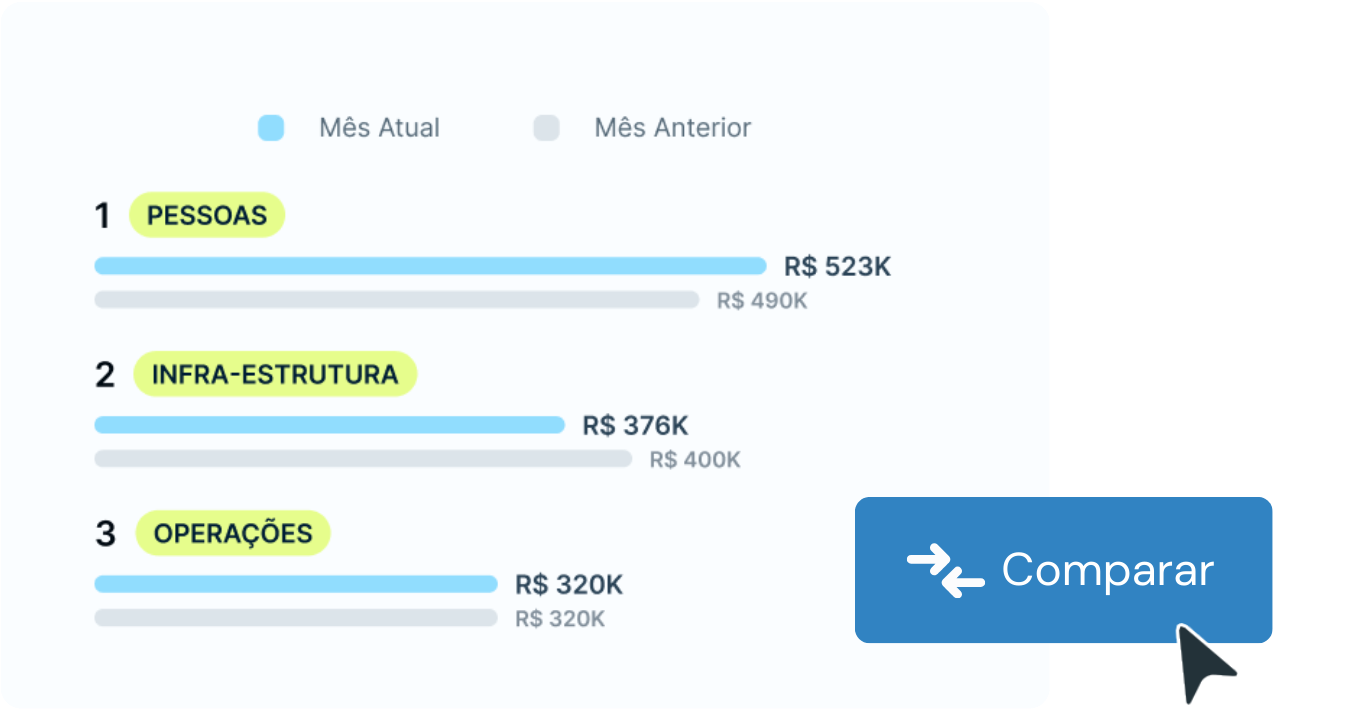Screen dimensions: 1360x710
Task: Click the R$ 490K value label
Action: (x=761, y=301)
